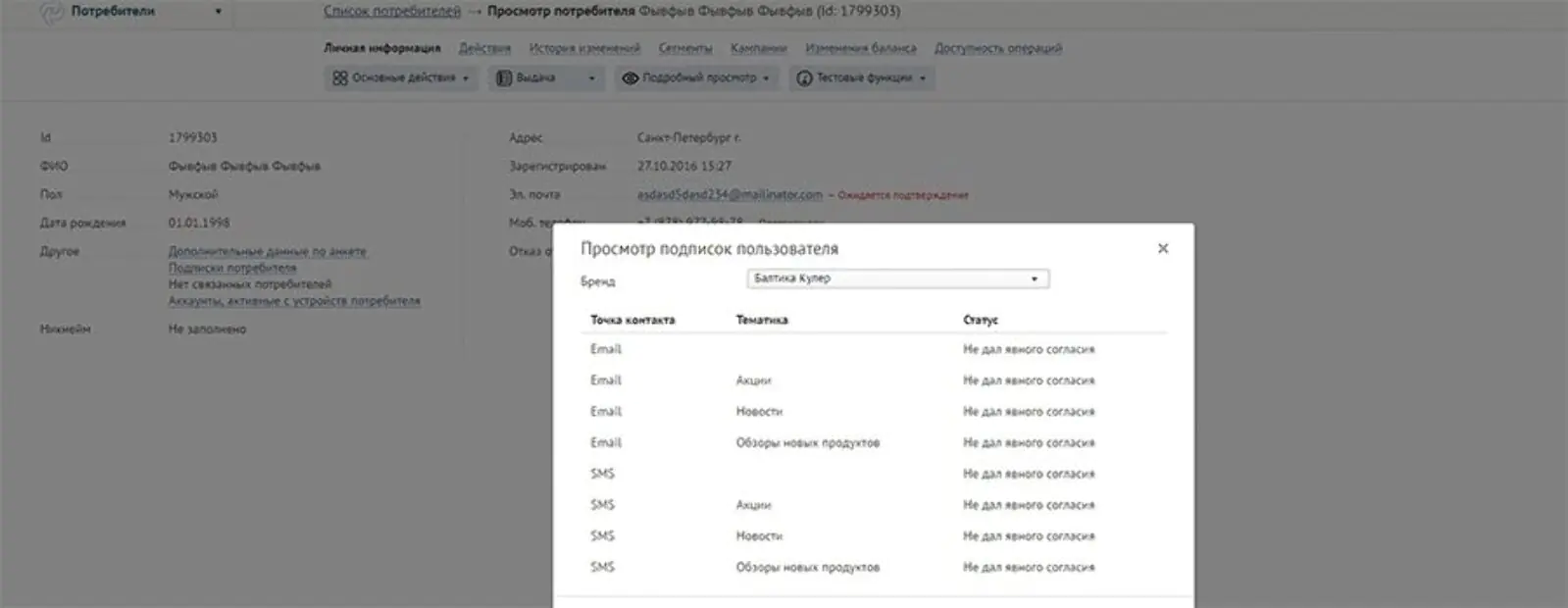Select Обзоры новых продуктов in Email row
This screenshot has height=608, width=1568.
tap(808, 443)
